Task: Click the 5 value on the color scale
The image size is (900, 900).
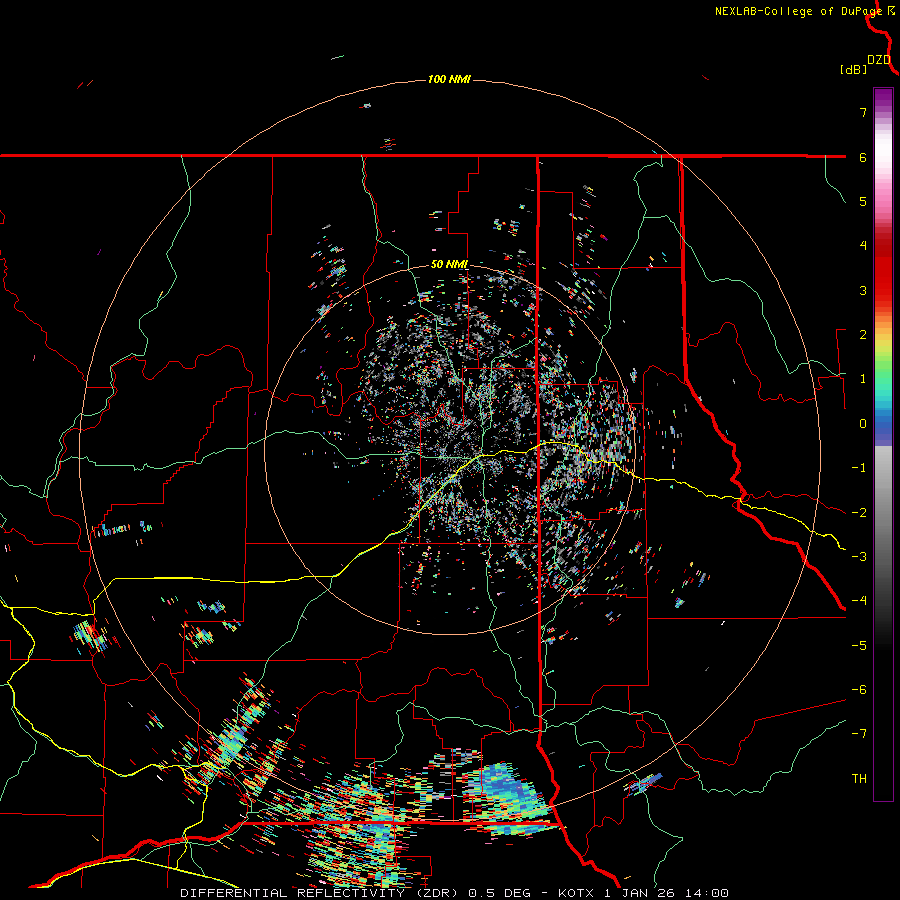Action: [x=863, y=201]
